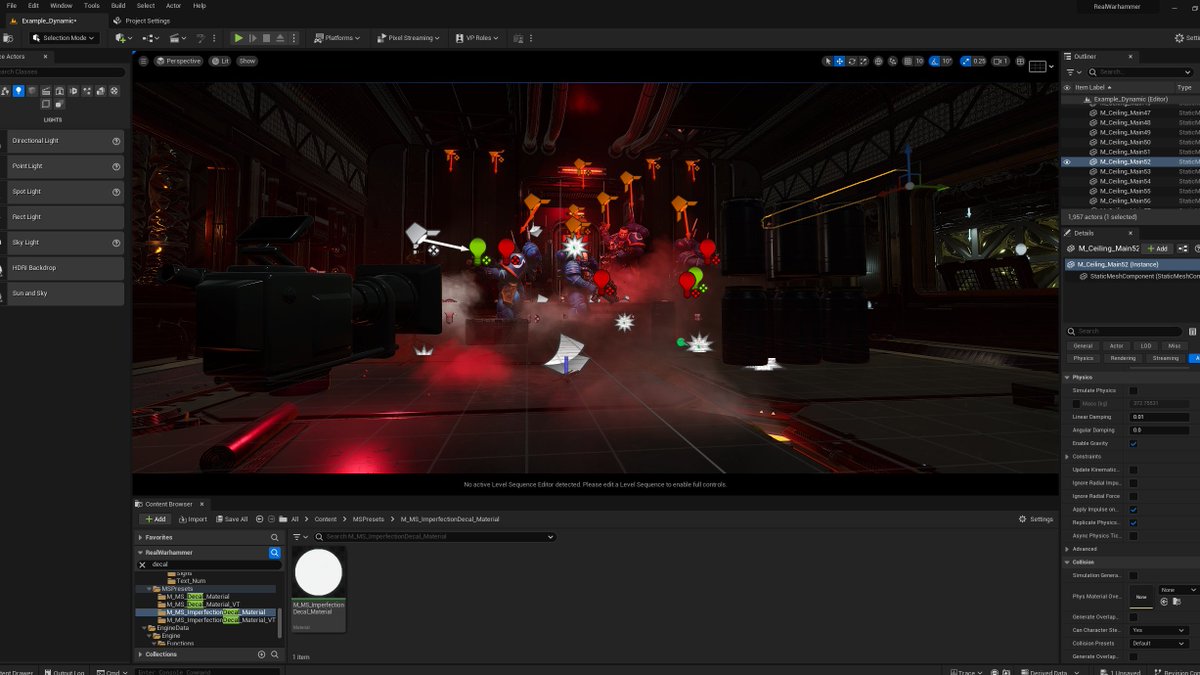Click Save All in Content Browser
Image resolution: width=1200 pixels, height=675 pixels.
coord(231,519)
